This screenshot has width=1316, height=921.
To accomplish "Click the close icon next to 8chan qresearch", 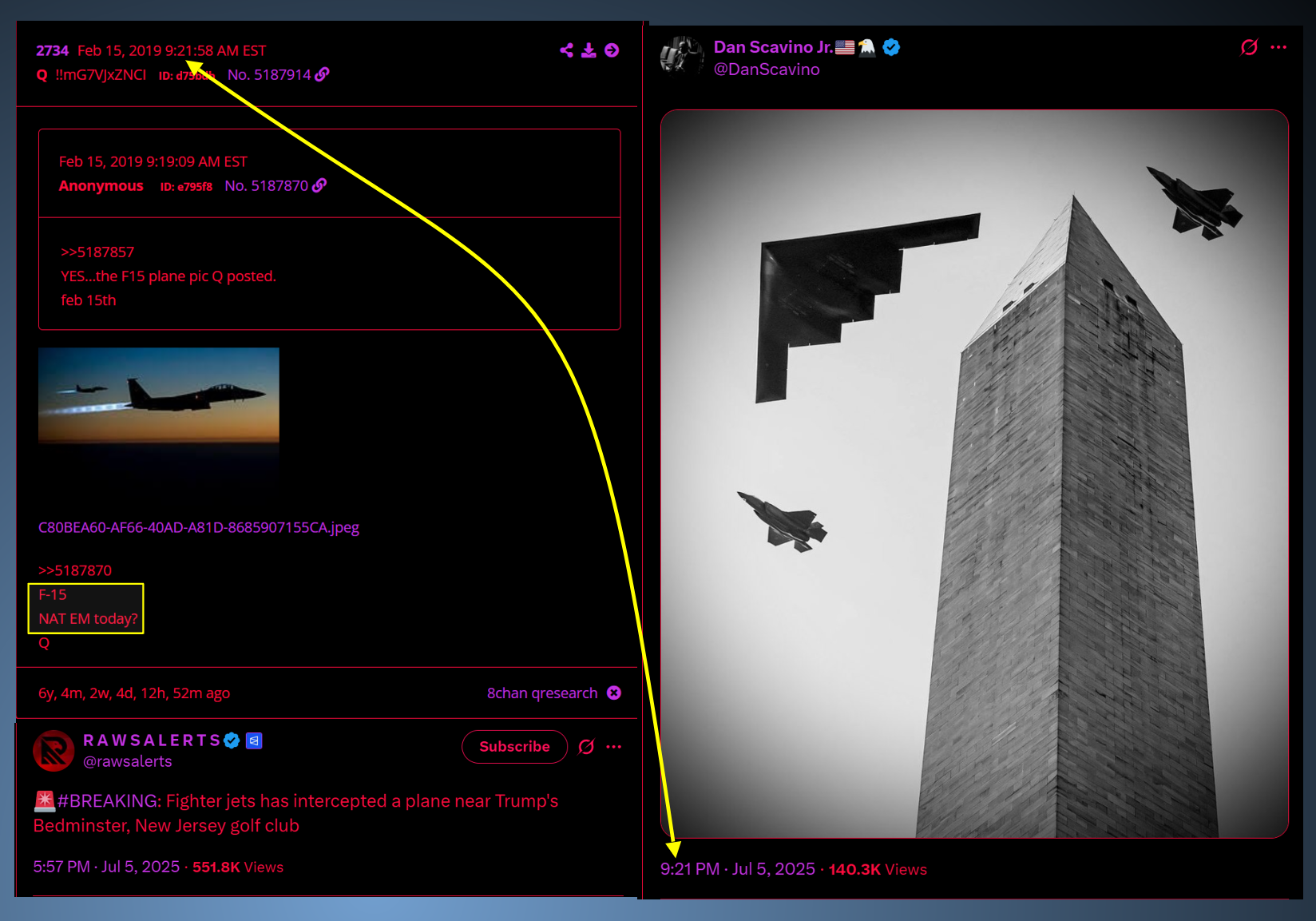I will pos(613,693).
